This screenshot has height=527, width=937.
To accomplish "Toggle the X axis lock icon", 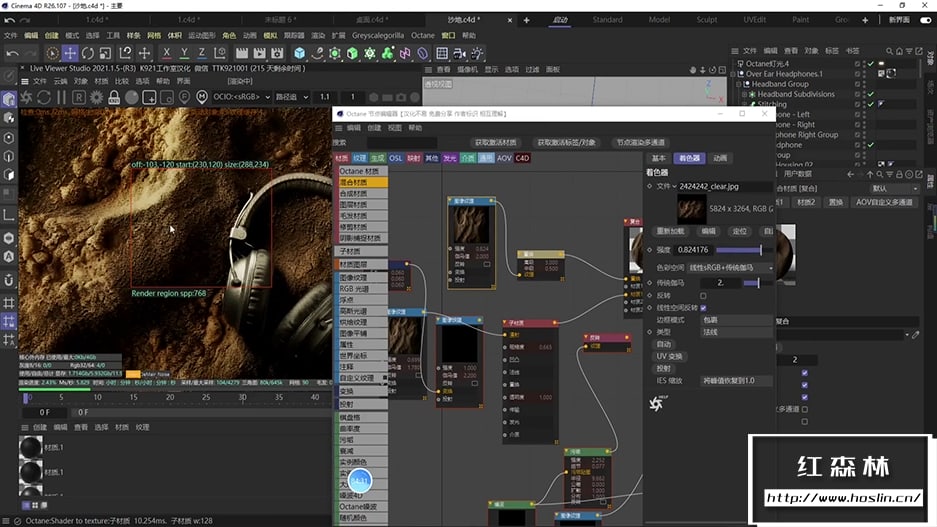I will [x=166, y=53].
